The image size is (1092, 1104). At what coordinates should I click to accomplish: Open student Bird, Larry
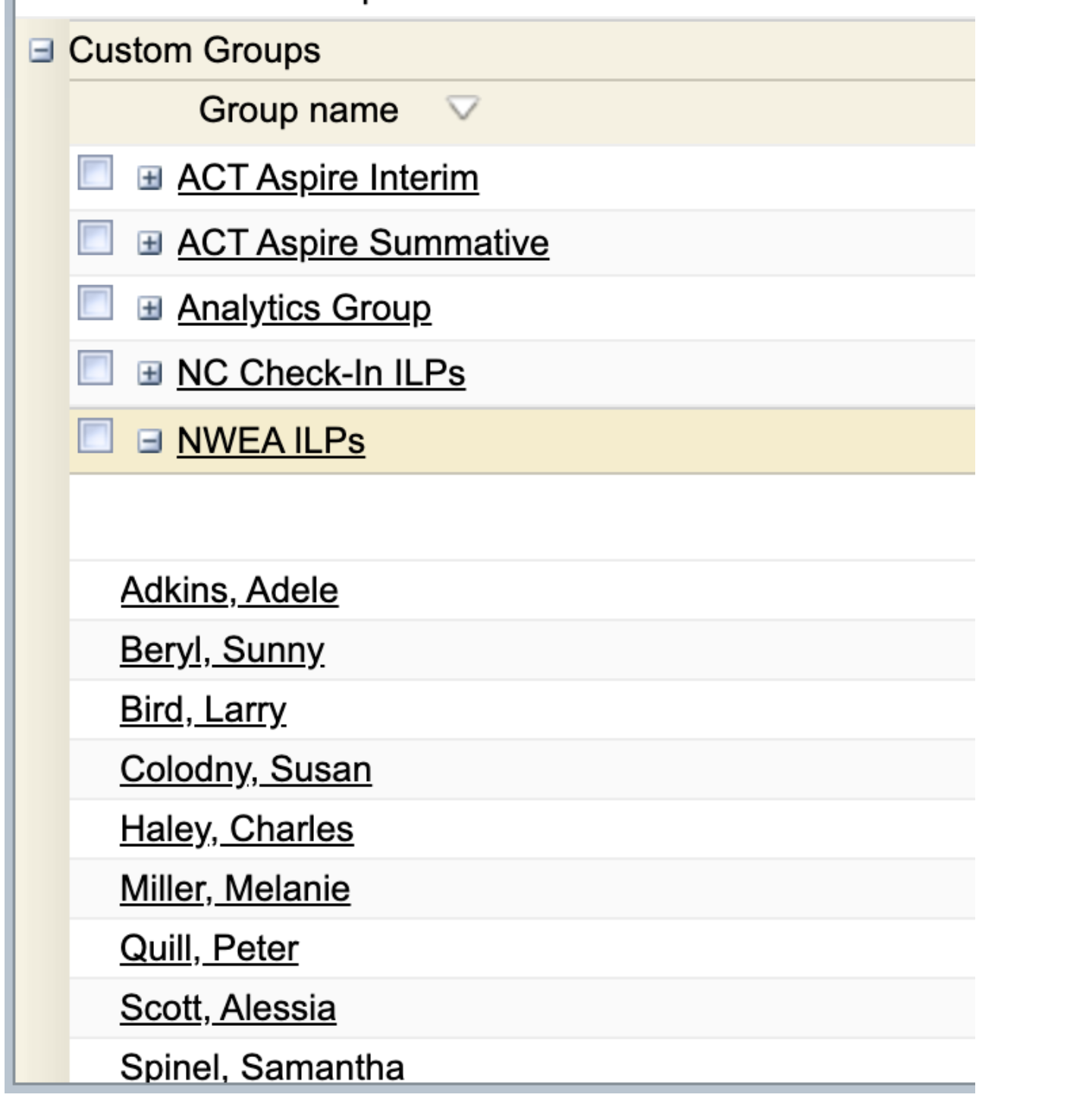(203, 710)
